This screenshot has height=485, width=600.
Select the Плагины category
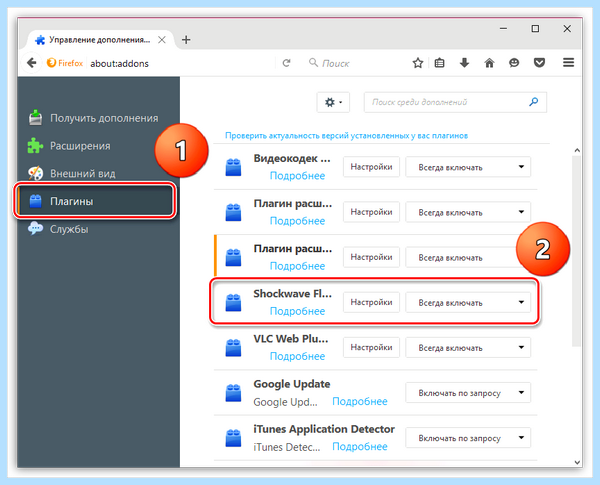(x=95, y=201)
